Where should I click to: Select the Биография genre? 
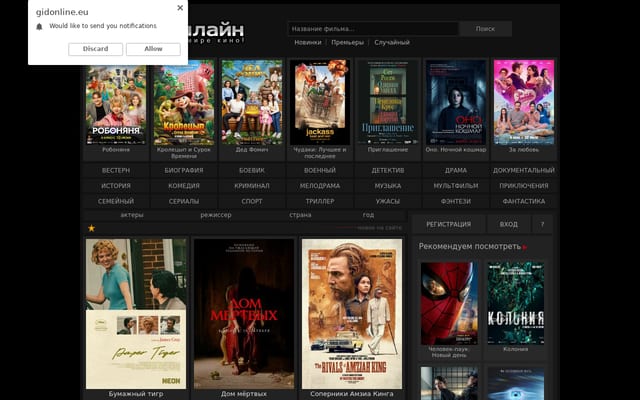click(184, 170)
